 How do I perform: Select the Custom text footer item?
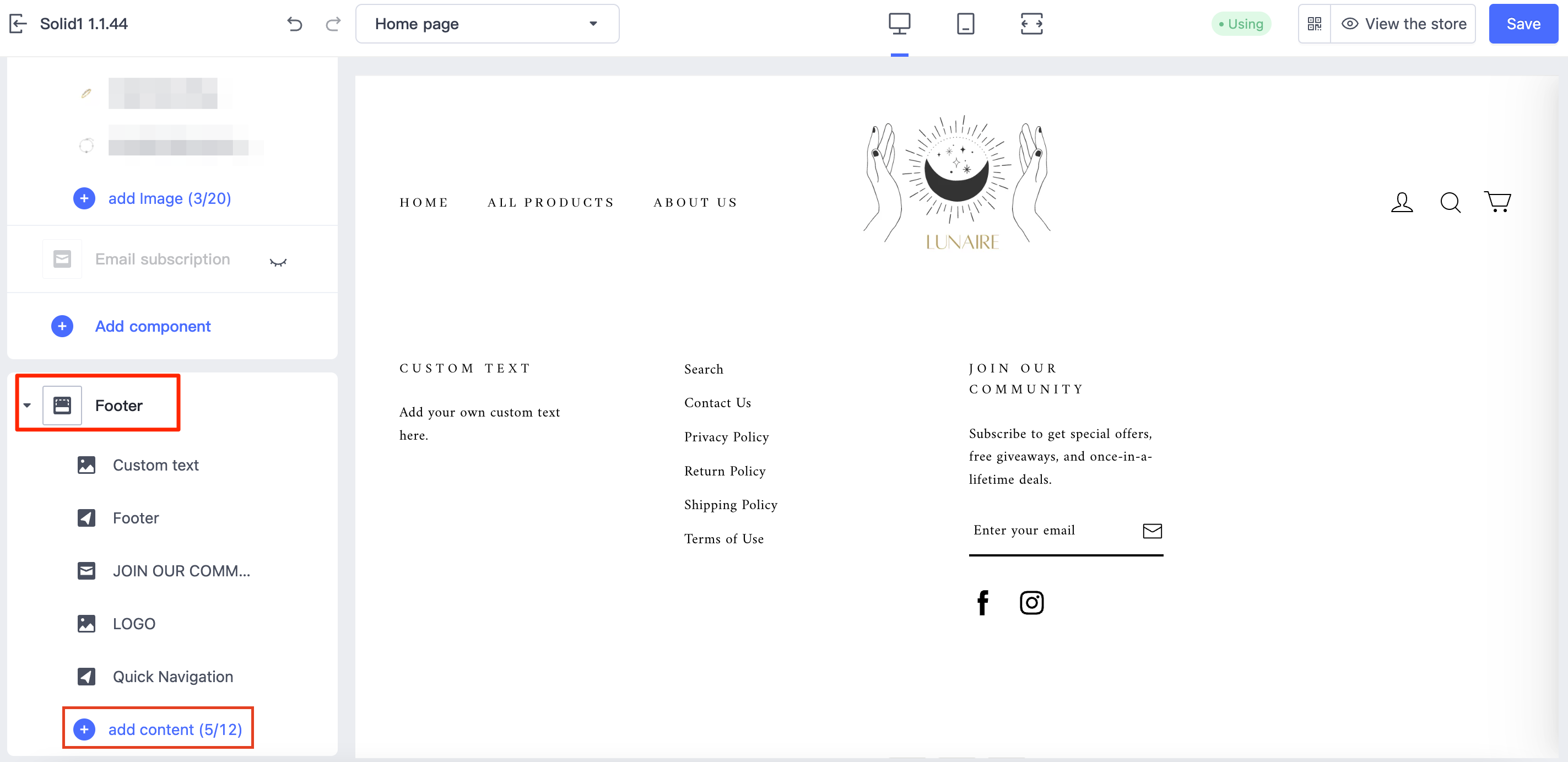[x=156, y=465]
